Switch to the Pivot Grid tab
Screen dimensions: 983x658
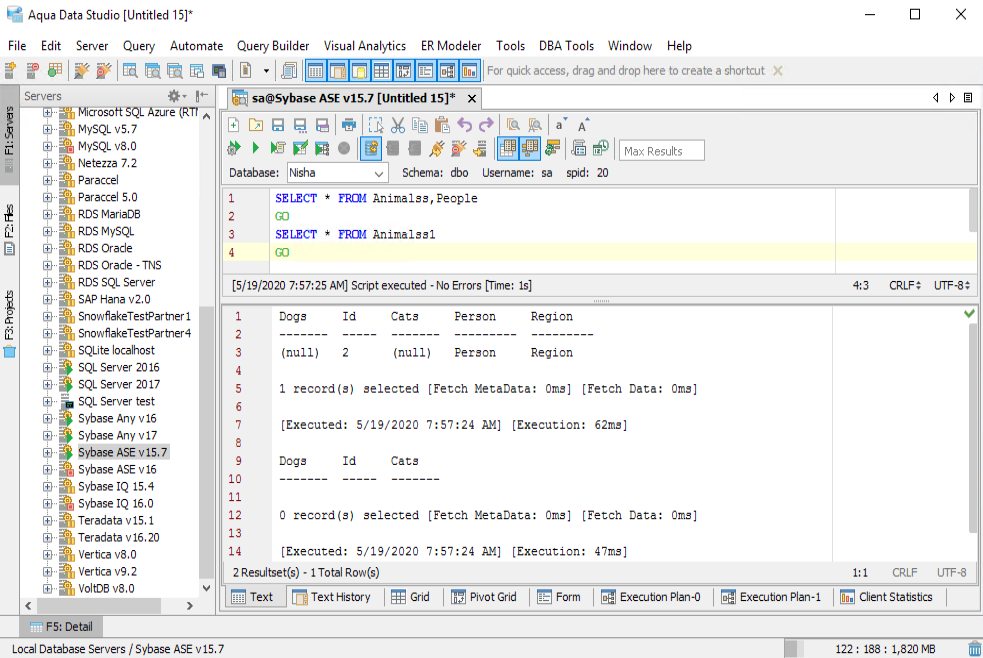[484, 597]
